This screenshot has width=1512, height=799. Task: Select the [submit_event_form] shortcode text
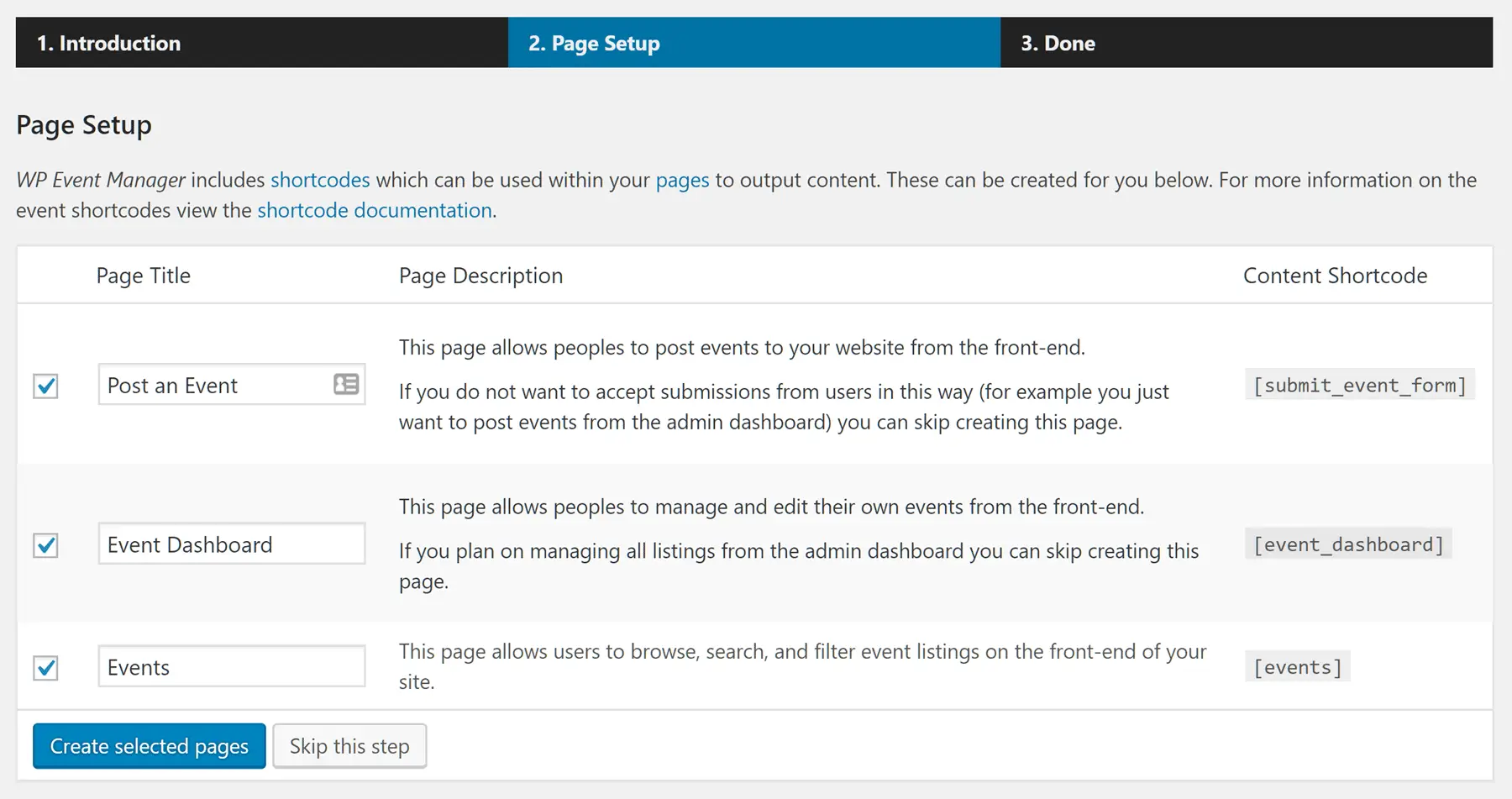1360,385
